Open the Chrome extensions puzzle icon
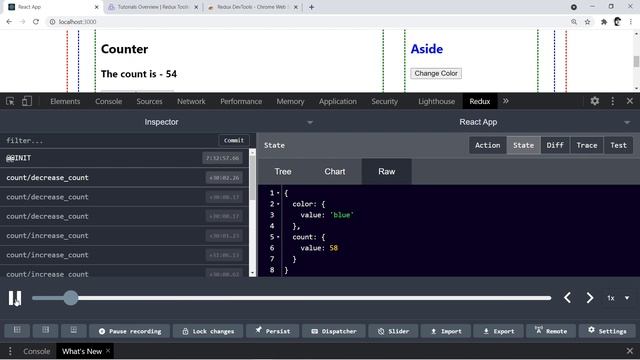 click(x=604, y=22)
